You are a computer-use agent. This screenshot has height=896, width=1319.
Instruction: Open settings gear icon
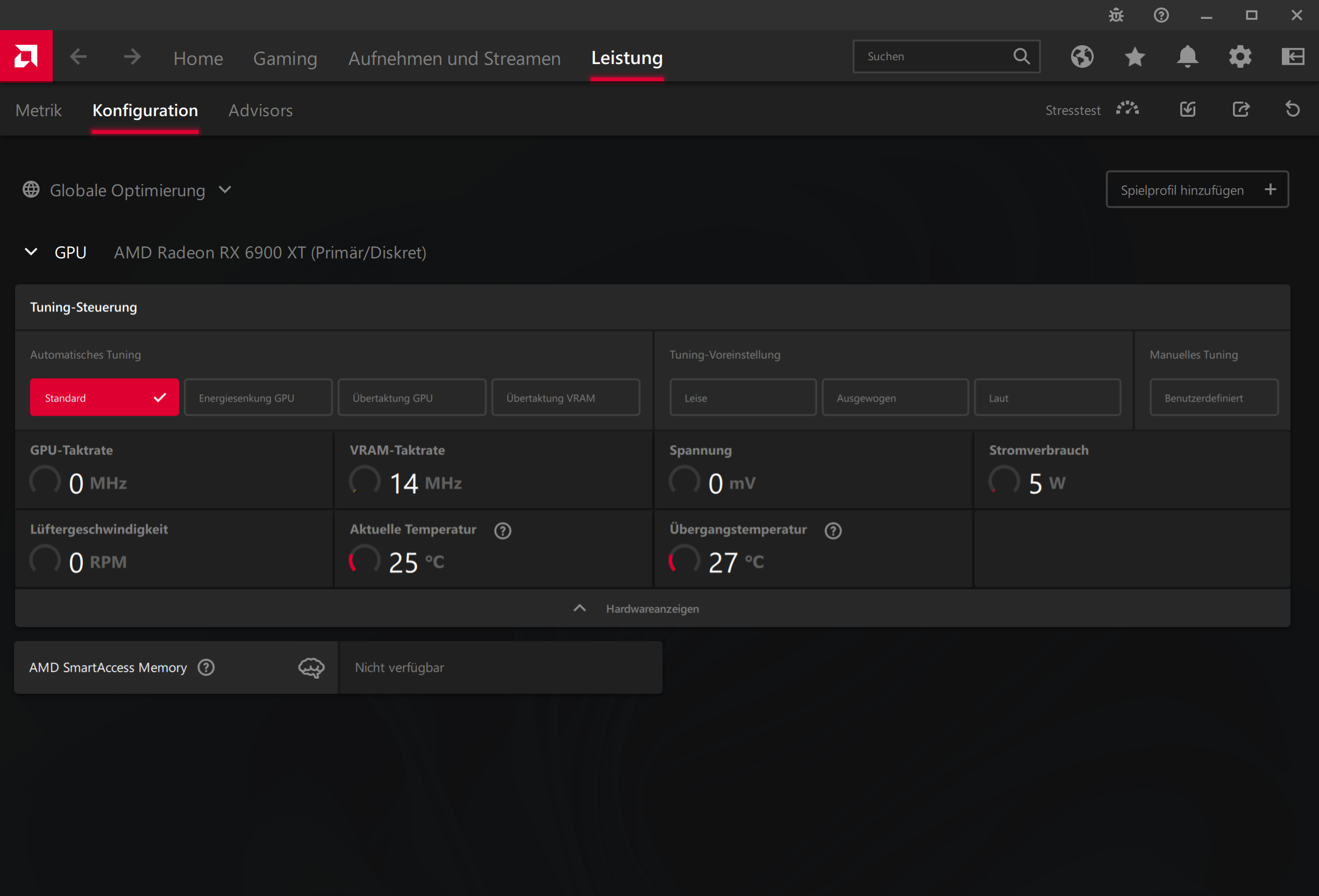1240,56
